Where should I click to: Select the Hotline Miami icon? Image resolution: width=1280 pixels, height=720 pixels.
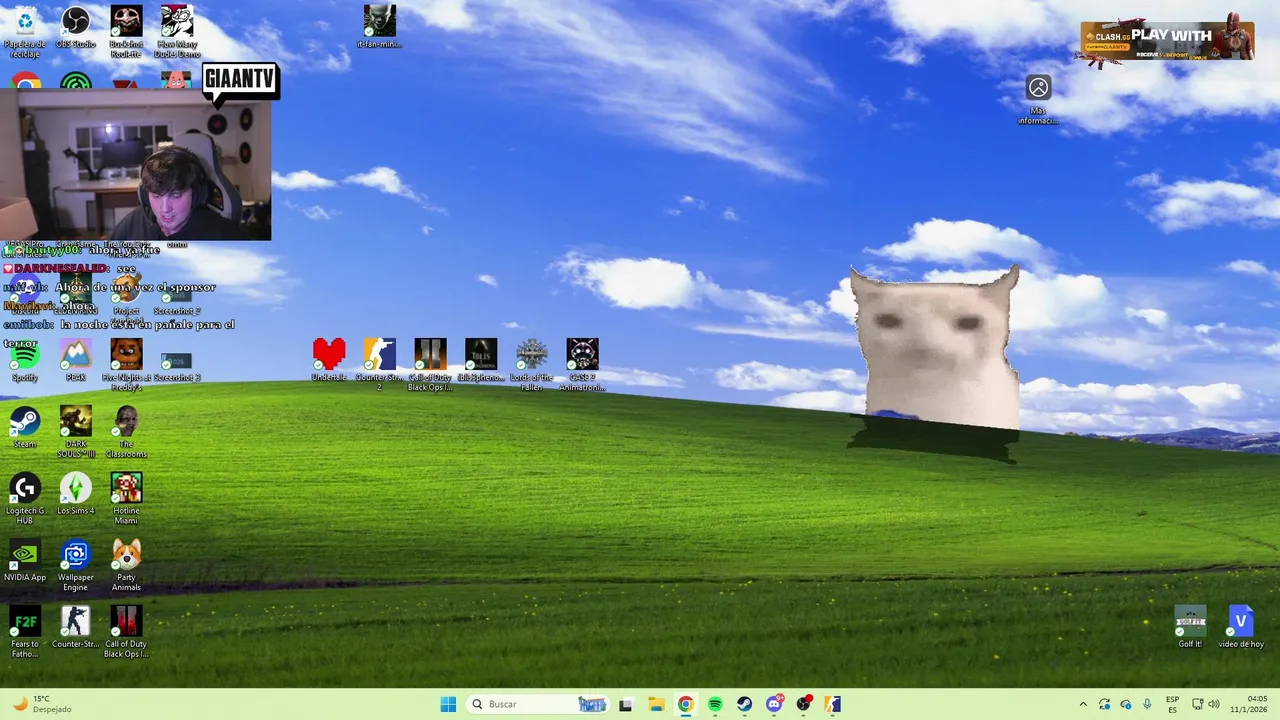126,498
